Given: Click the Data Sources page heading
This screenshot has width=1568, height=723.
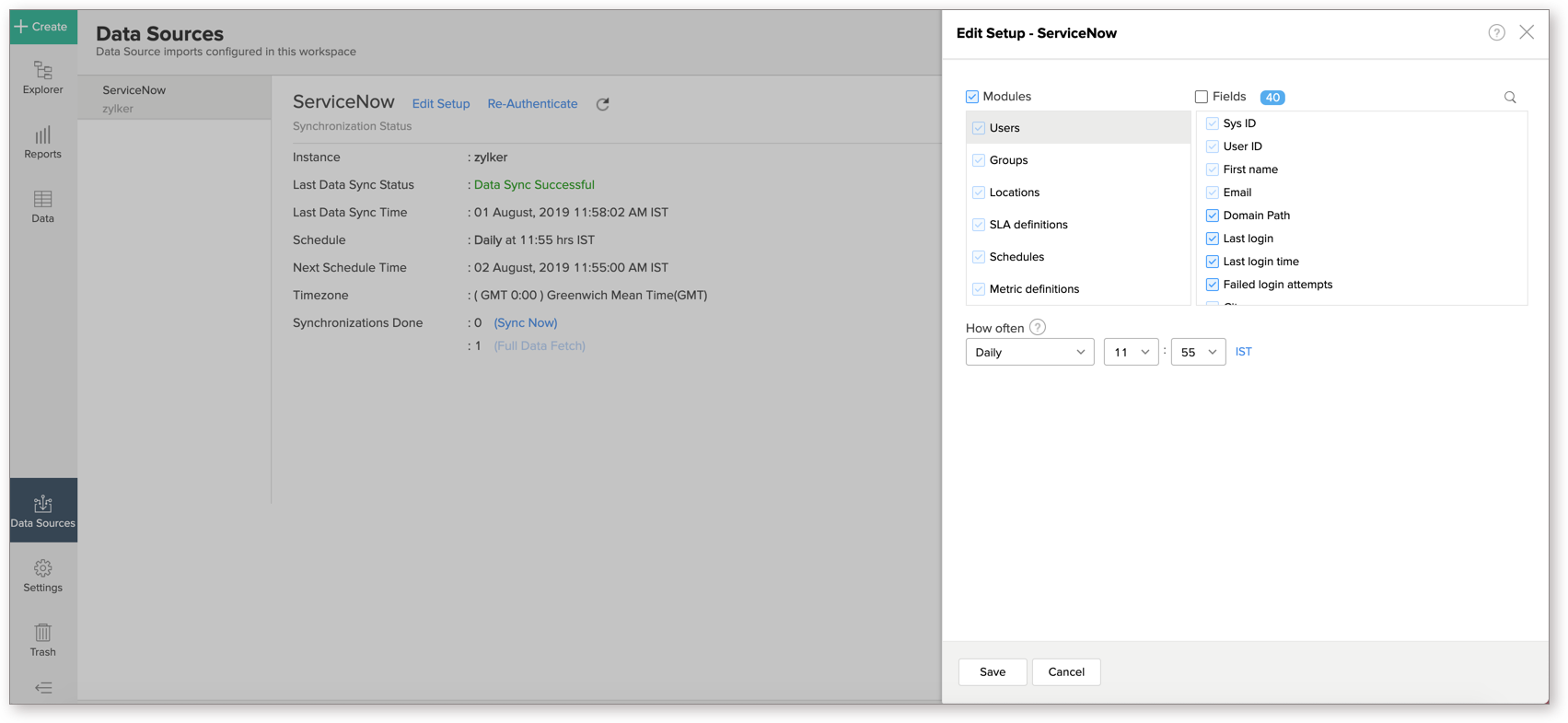Looking at the screenshot, I should pyautogui.click(x=160, y=34).
